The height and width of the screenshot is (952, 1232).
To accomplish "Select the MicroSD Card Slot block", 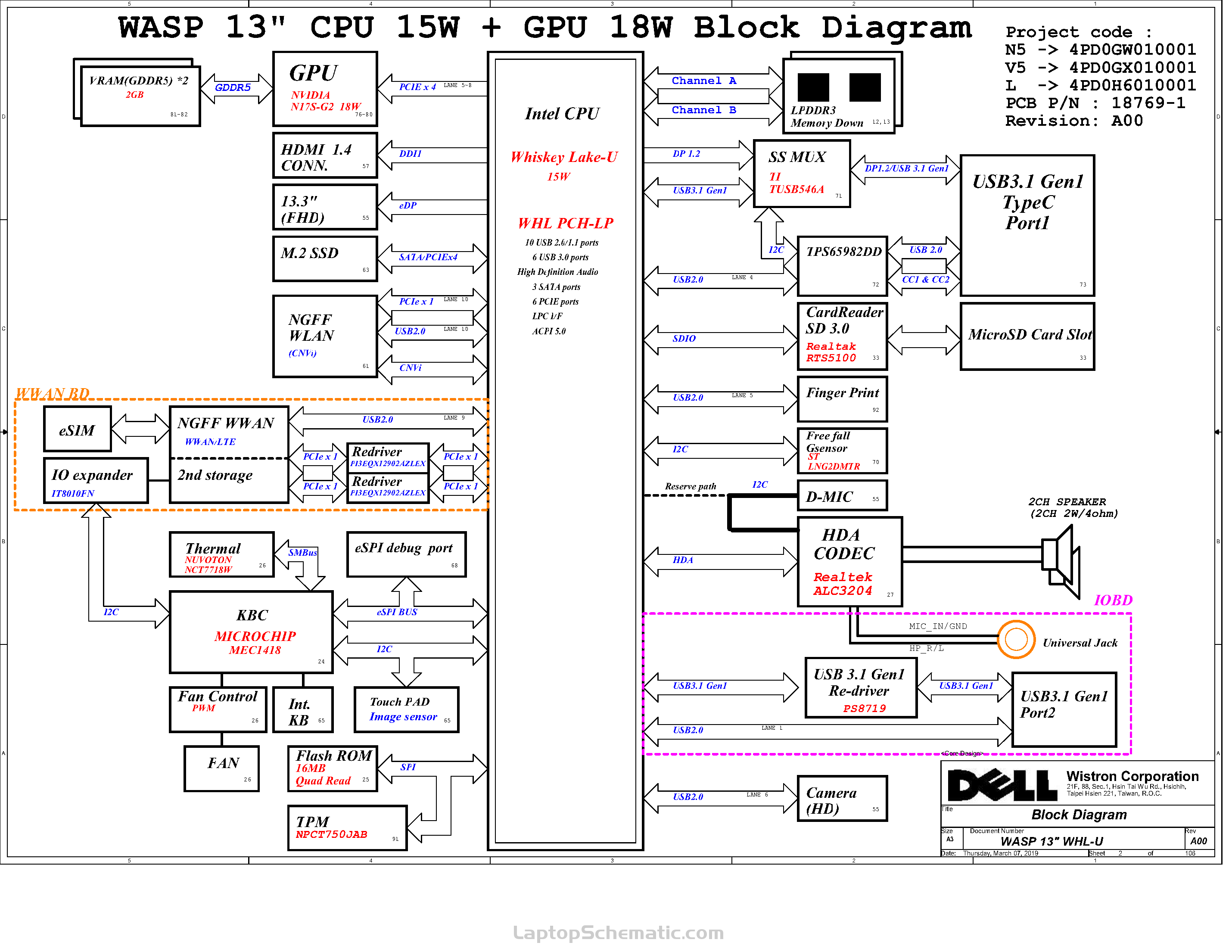I will tap(1028, 337).
